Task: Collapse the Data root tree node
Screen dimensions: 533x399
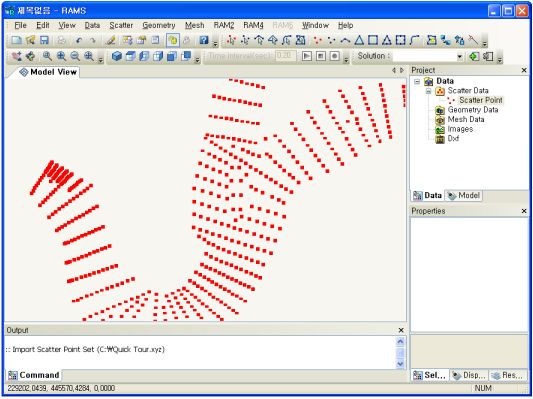Action: pos(417,82)
